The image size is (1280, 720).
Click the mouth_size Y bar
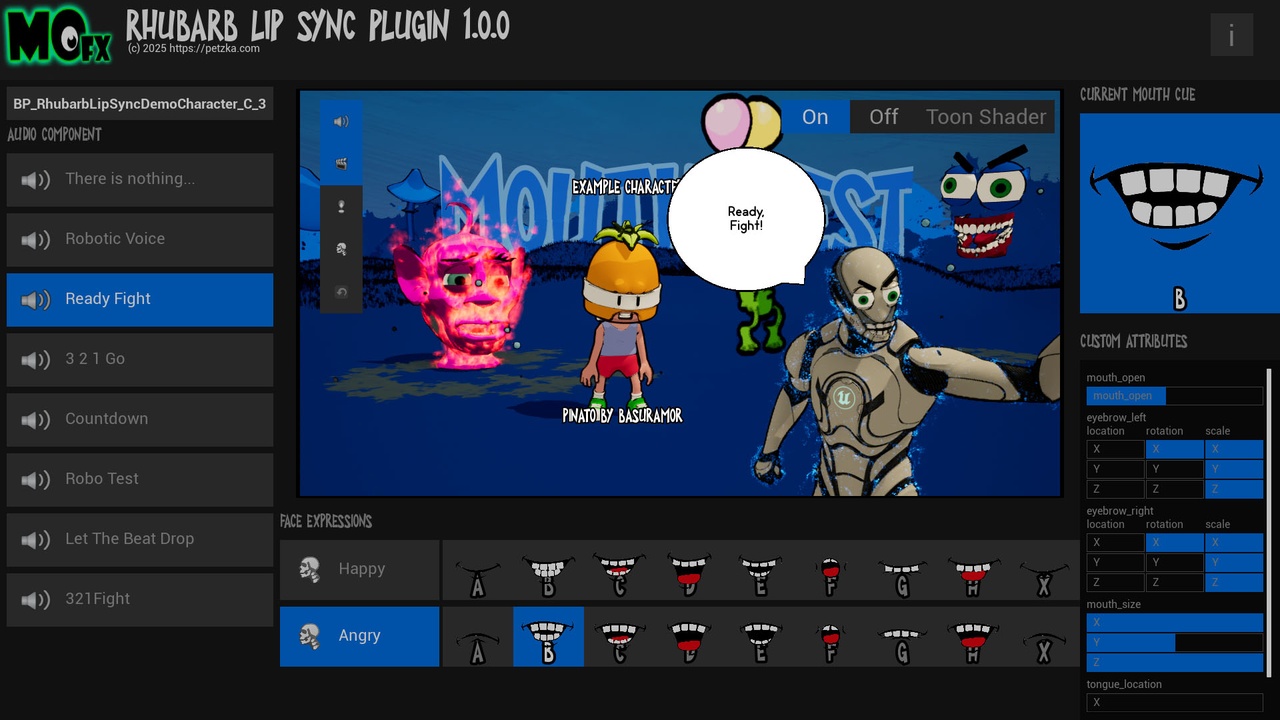tap(1175, 643)
